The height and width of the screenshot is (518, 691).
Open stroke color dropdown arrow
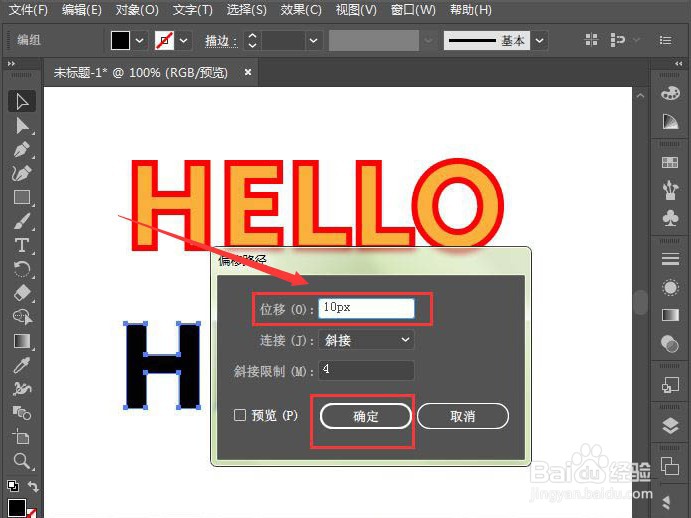click(184, 41)
